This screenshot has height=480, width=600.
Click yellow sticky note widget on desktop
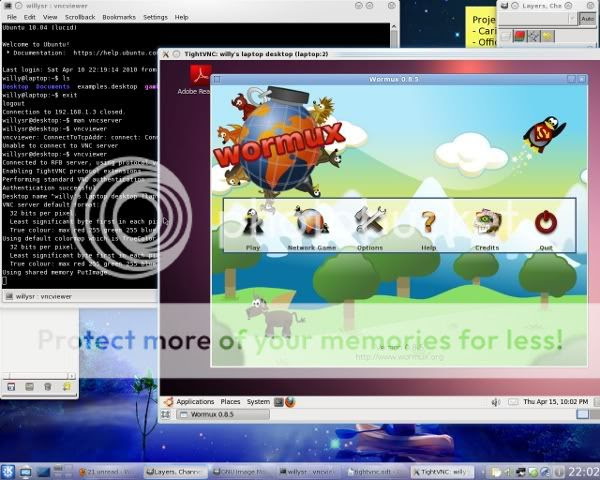click(x=480, y=27)
